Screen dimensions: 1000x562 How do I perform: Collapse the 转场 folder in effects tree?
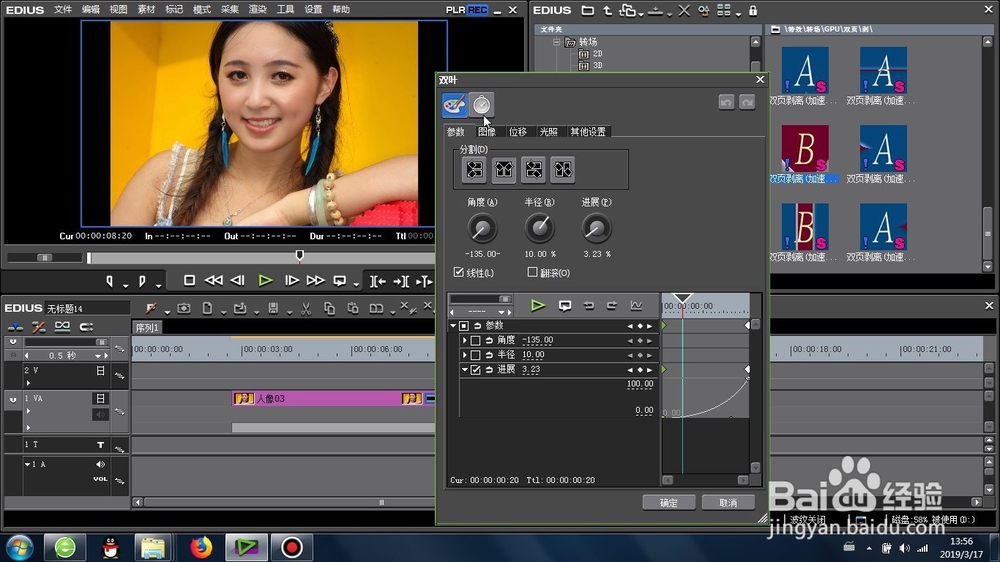pos(557,42)
